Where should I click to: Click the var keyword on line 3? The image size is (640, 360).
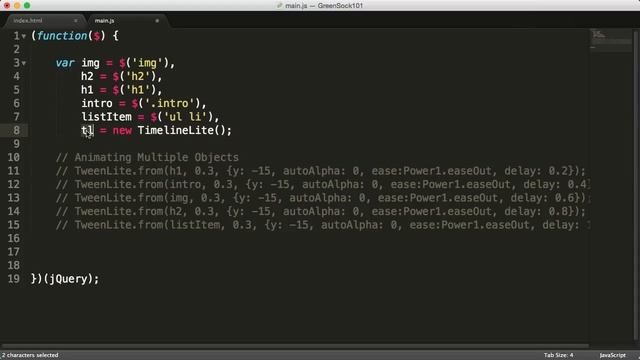(65, 63)
